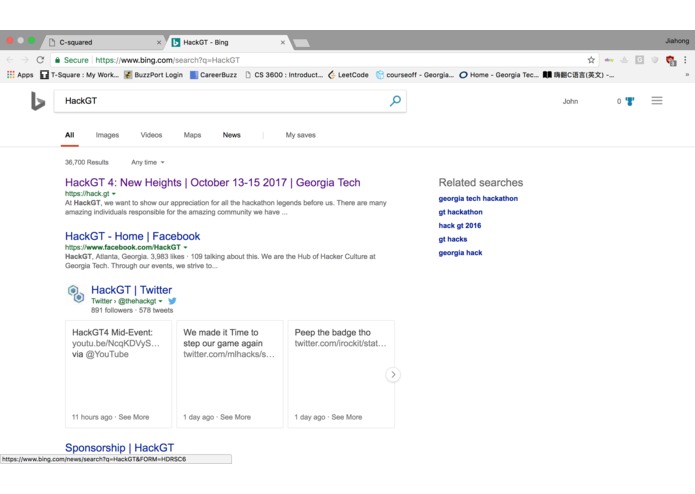Click HackGT Twitter profile avatar
695x494 pixels.
[x=76, y=294]
